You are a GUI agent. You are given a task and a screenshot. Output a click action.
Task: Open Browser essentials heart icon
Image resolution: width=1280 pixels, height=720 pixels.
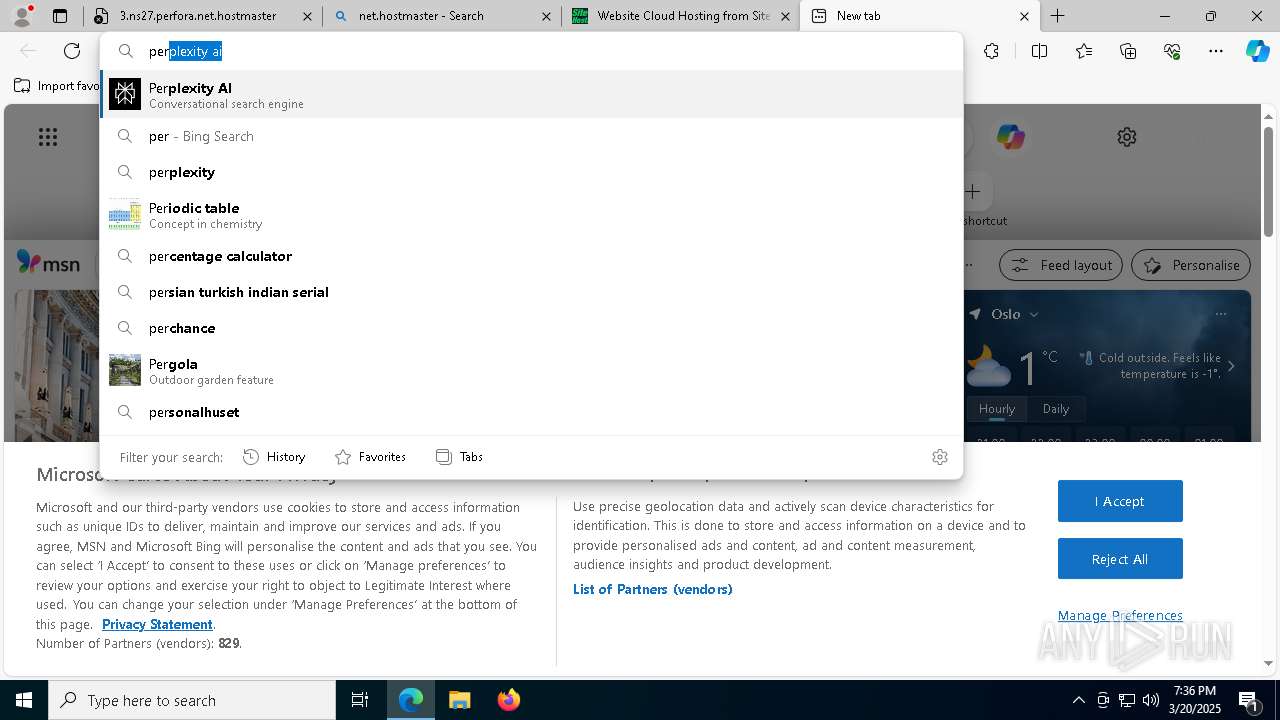(1172, 51)
